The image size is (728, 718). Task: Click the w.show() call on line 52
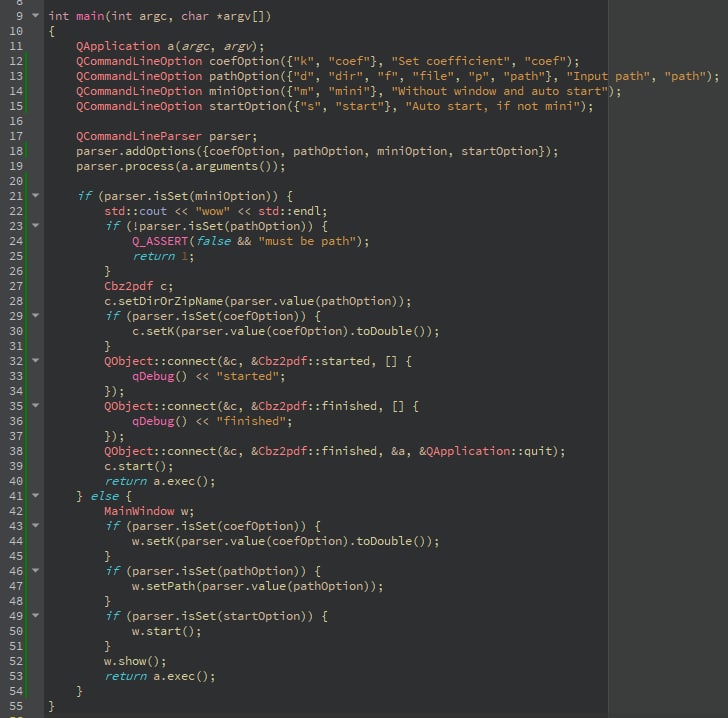pos(135,661)
